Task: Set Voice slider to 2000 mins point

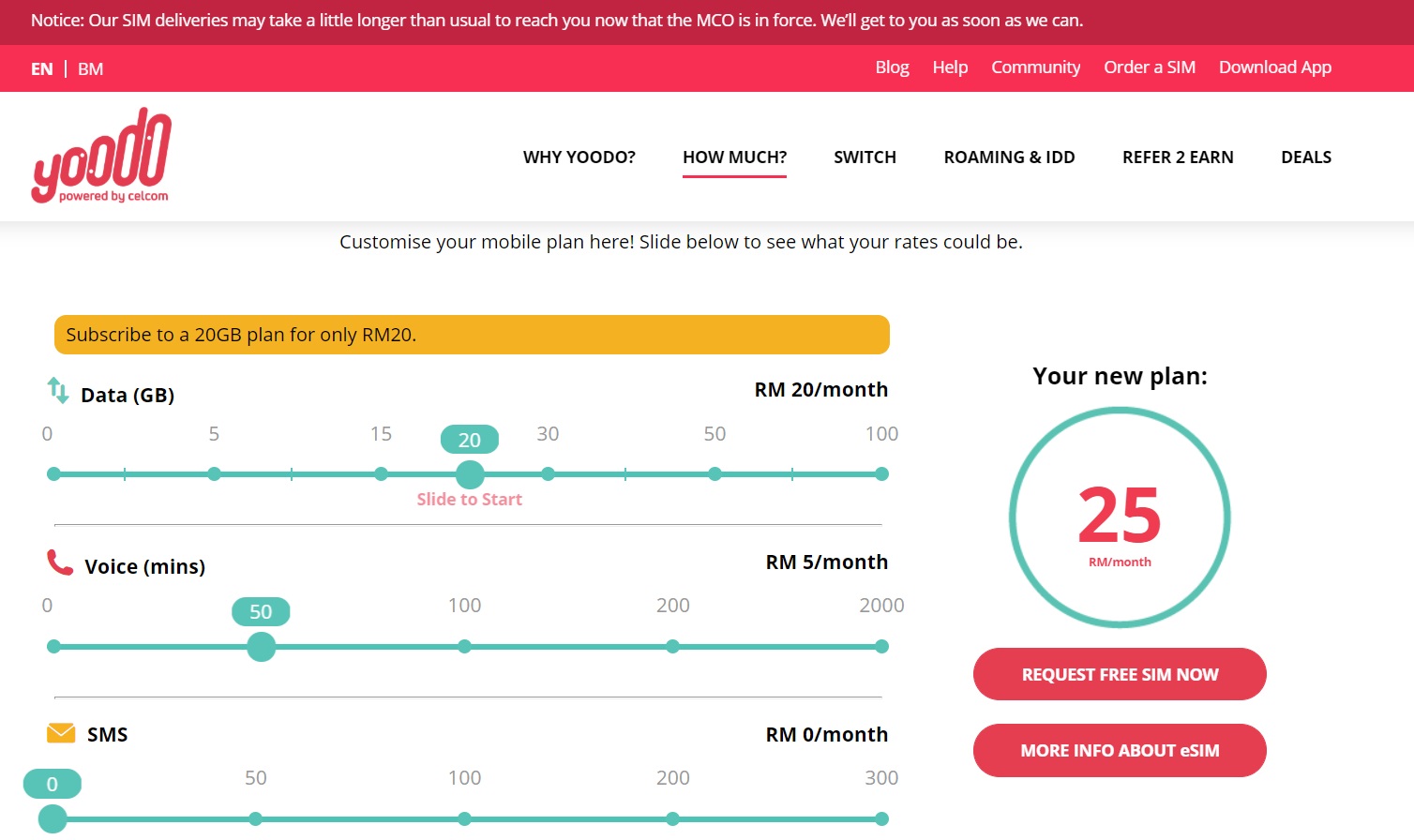Action: [x=881, y=646]
